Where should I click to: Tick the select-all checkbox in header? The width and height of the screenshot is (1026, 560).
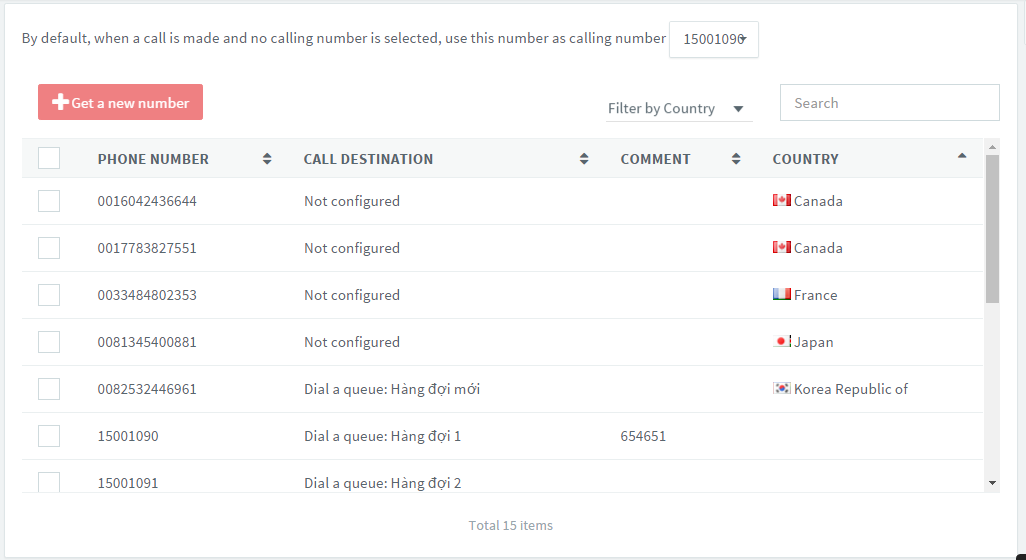pos(49,158)
